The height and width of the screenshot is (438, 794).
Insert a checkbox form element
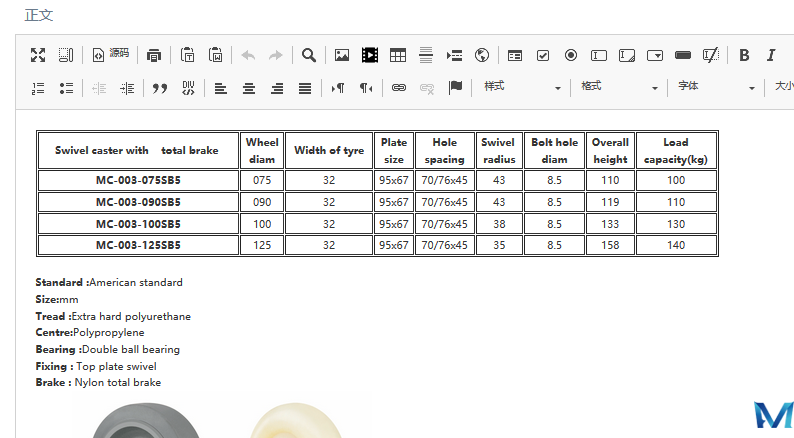[543, 55]
